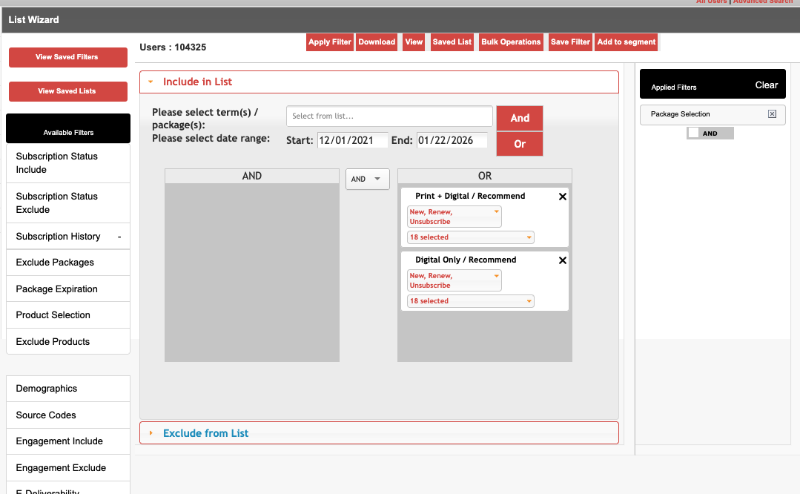The height and width of the screenshot is (494, 800).
Task: Collapse the Include in List section arrow
Action: (151, 82)
